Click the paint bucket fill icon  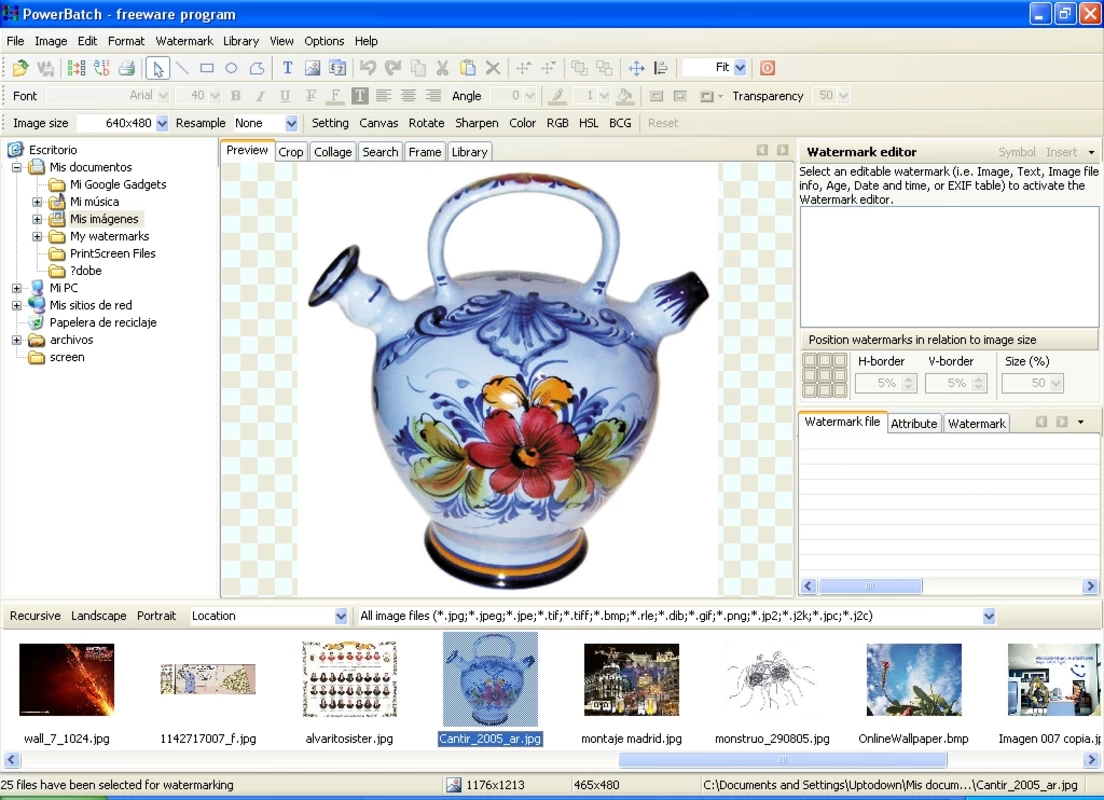(x=625, y=96)
